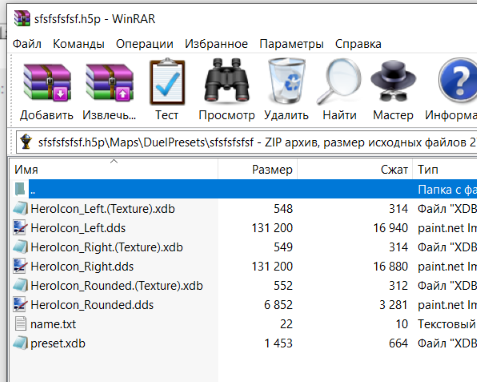Screen dimensions: 477x382
Task: Click paint.net icon of HeroIcon_Rounded.dds
Action: pyautogui.click(x=21, y=305)
